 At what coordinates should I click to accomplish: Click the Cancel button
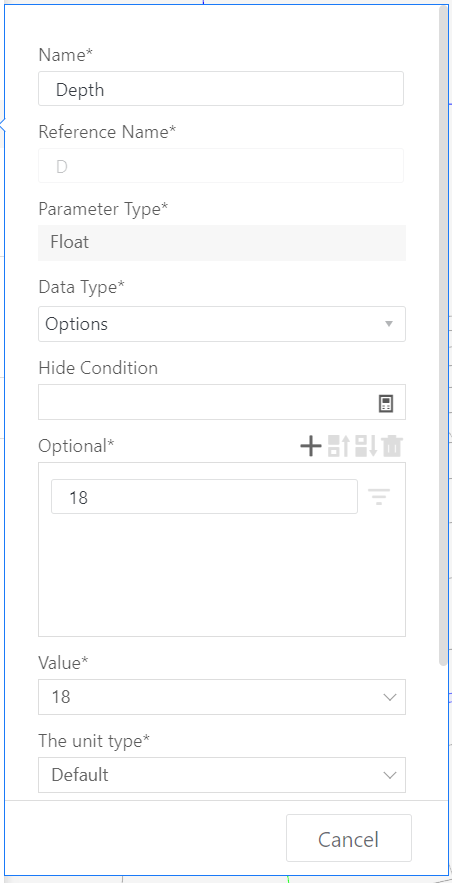(348, 840)
